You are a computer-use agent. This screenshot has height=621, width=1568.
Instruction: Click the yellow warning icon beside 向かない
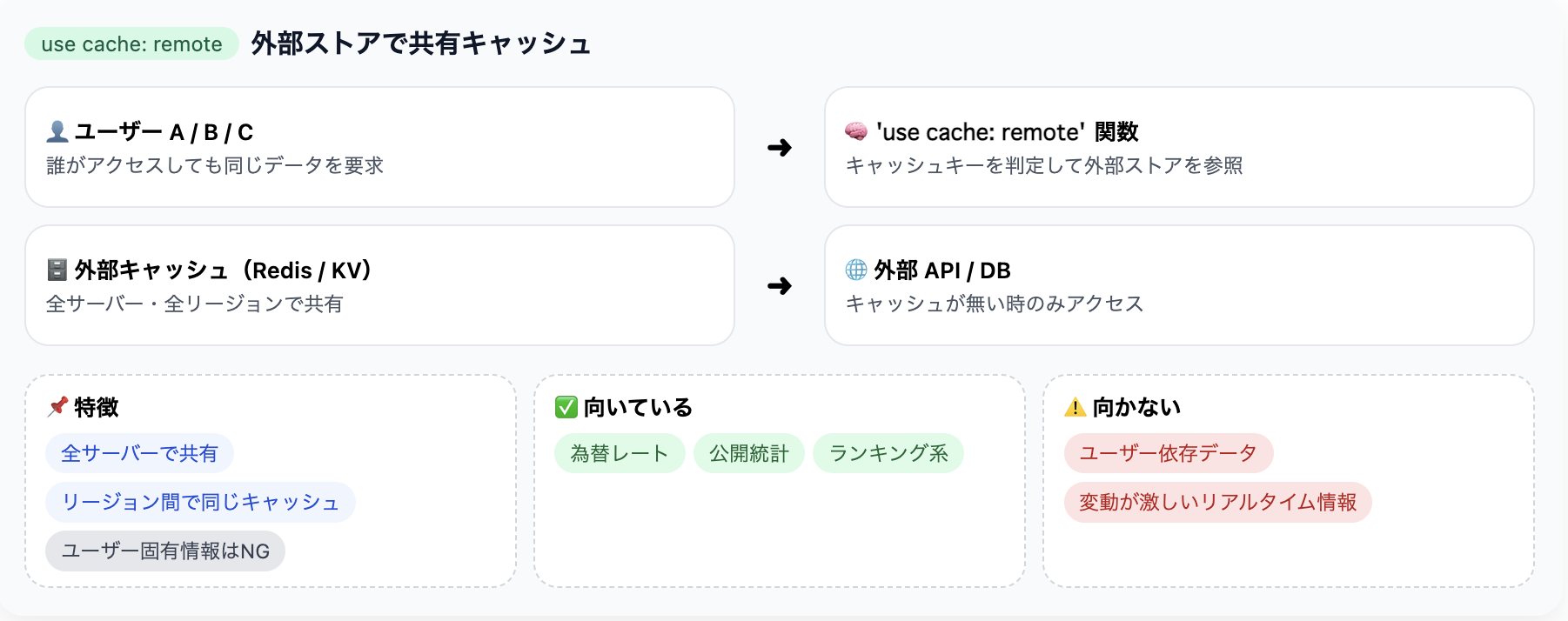[x=1075, y=407]
